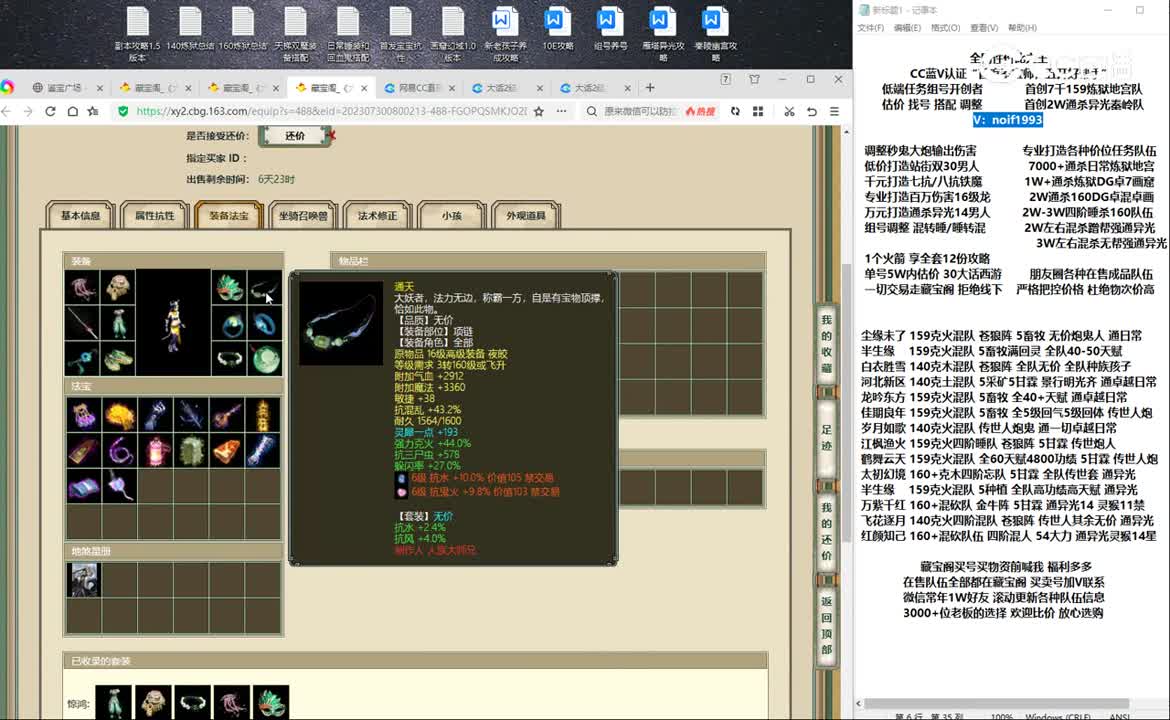
Task: Click the 还价 bargain button
Action: pos(295,136)
